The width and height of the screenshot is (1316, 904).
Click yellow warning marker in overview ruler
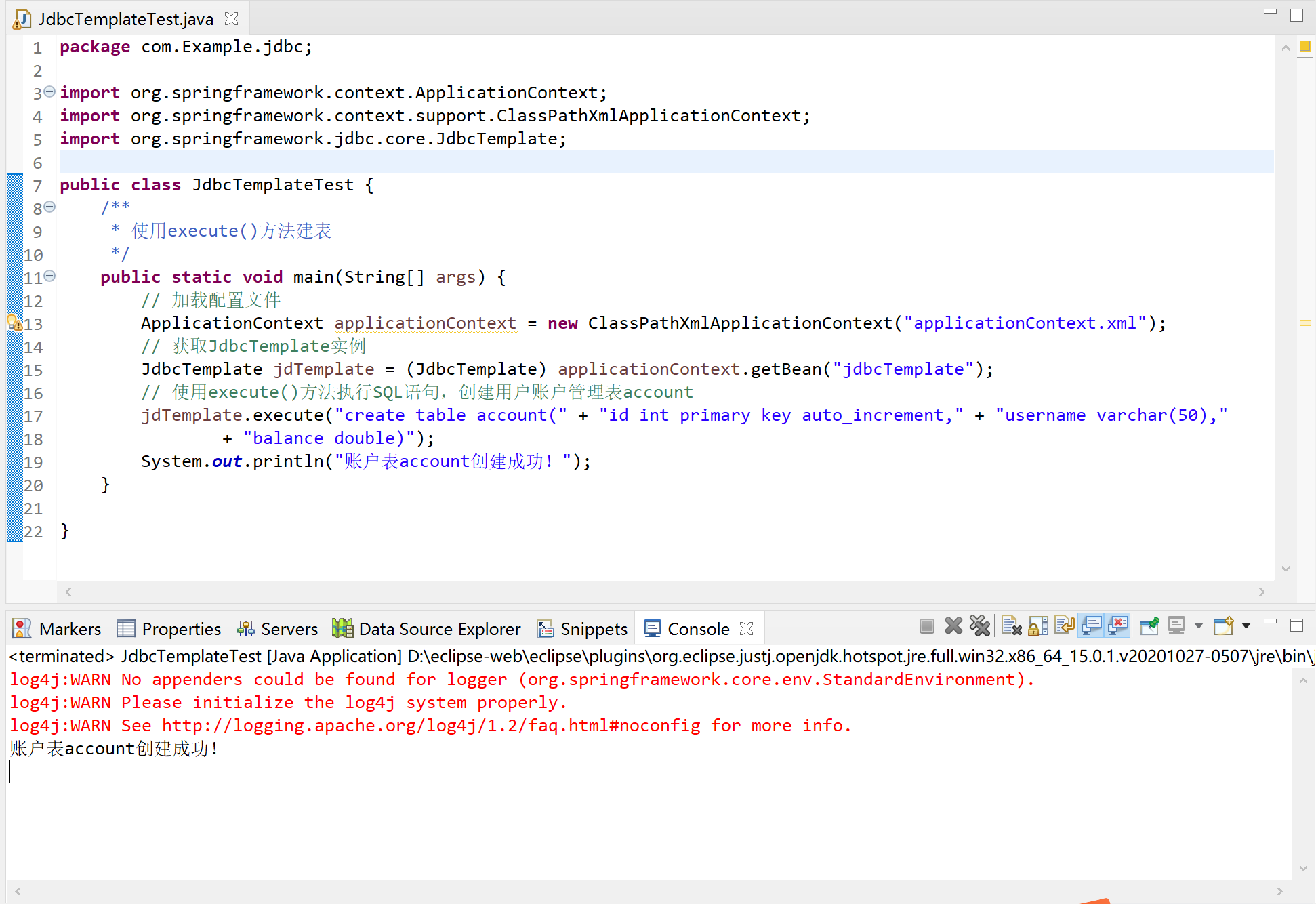pyautogui.click(x=1304, y=323)
